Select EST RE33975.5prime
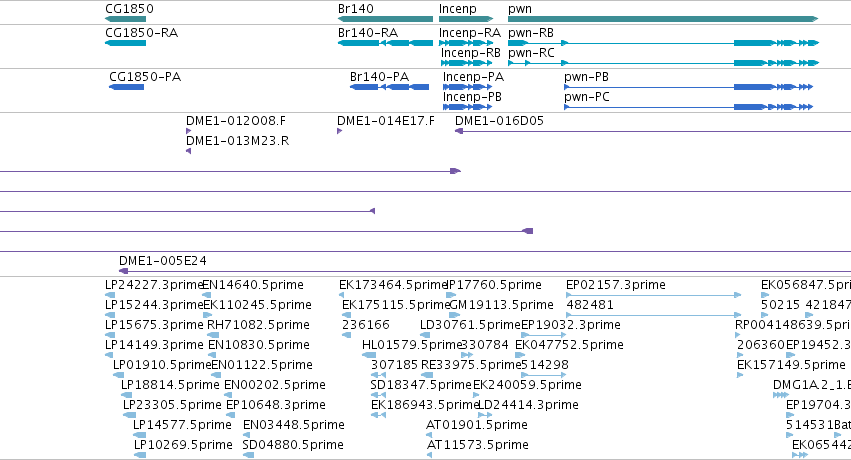 click(471, 365)
